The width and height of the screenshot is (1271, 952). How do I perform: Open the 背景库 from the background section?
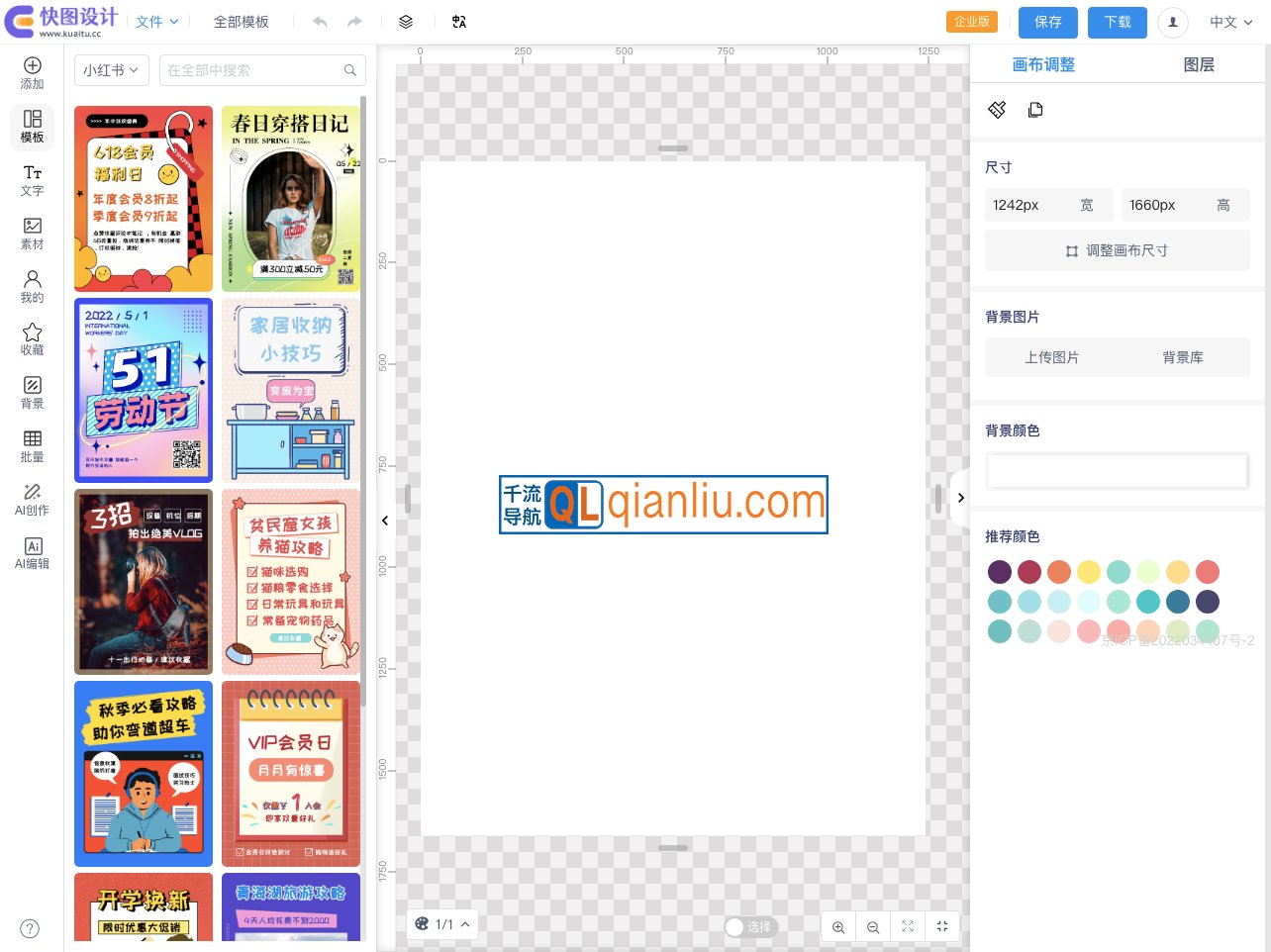point(1183,357)
